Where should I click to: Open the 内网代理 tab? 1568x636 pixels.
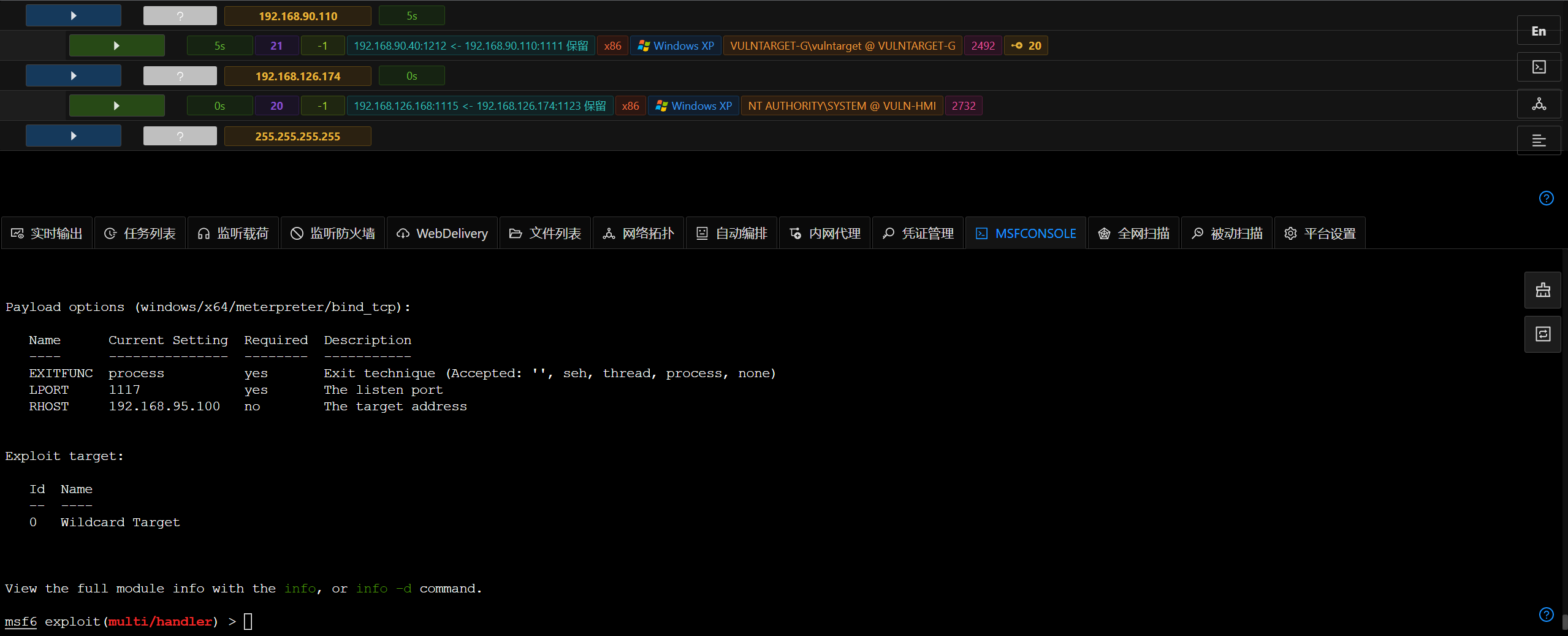(x=825, y=234)
